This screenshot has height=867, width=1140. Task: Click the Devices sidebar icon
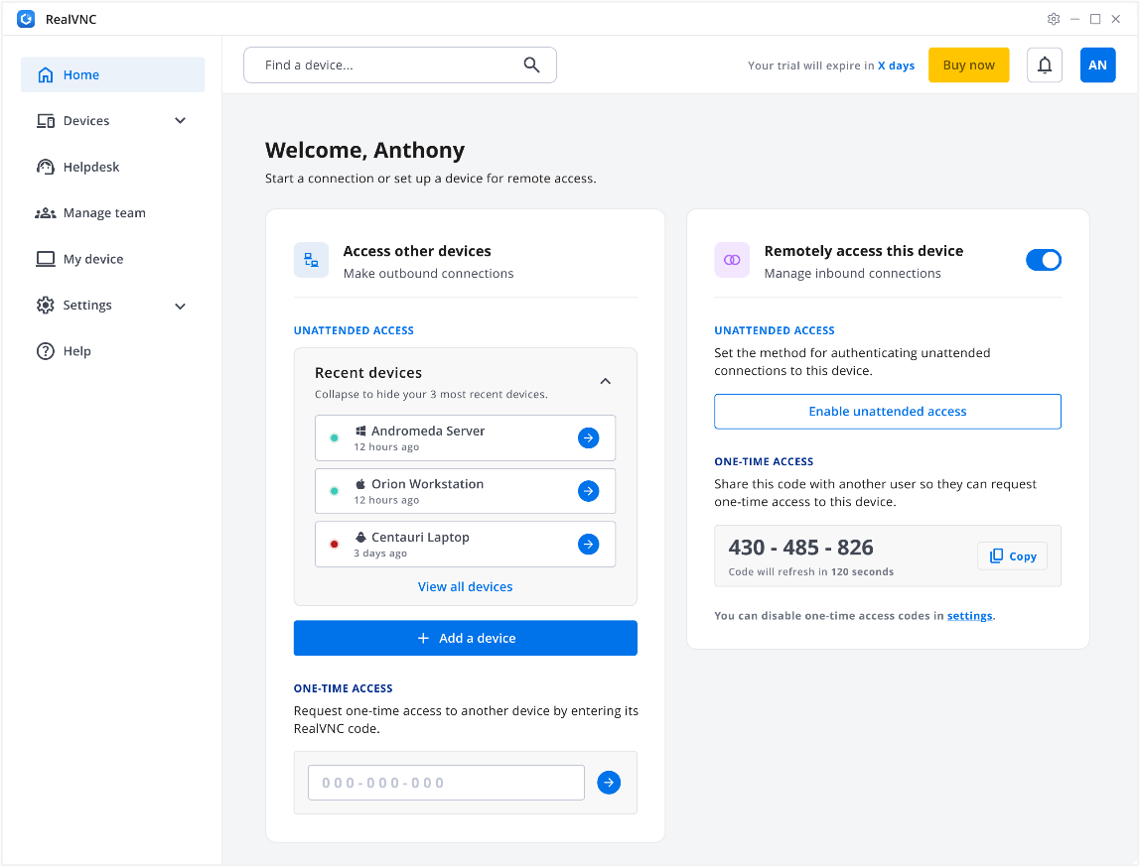pyautogui.click(x=46, y=121)
